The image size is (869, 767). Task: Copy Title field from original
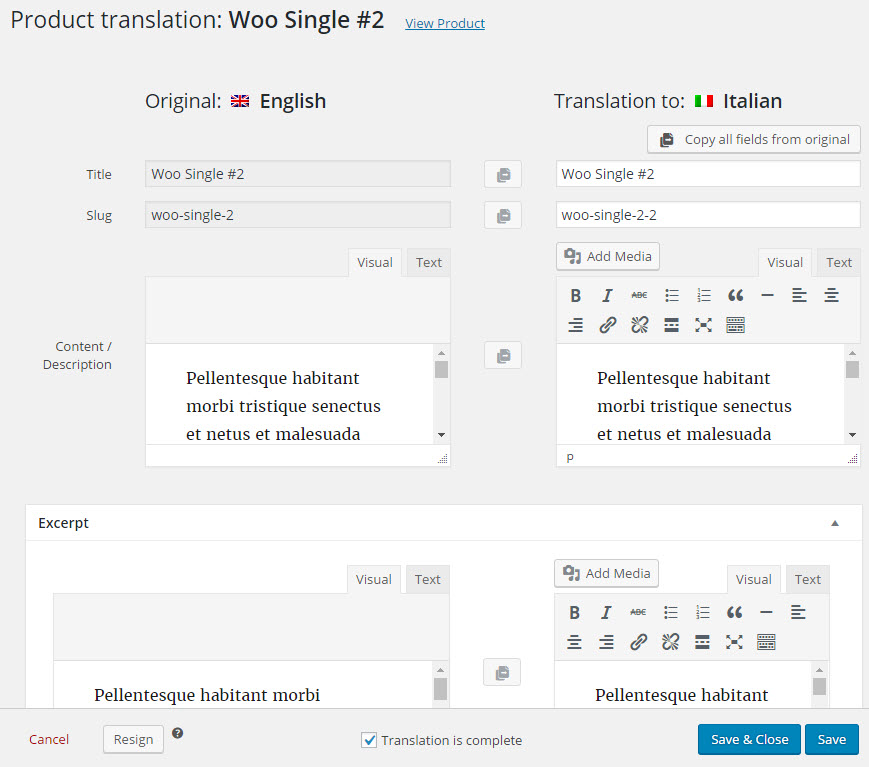coord(503,175)
